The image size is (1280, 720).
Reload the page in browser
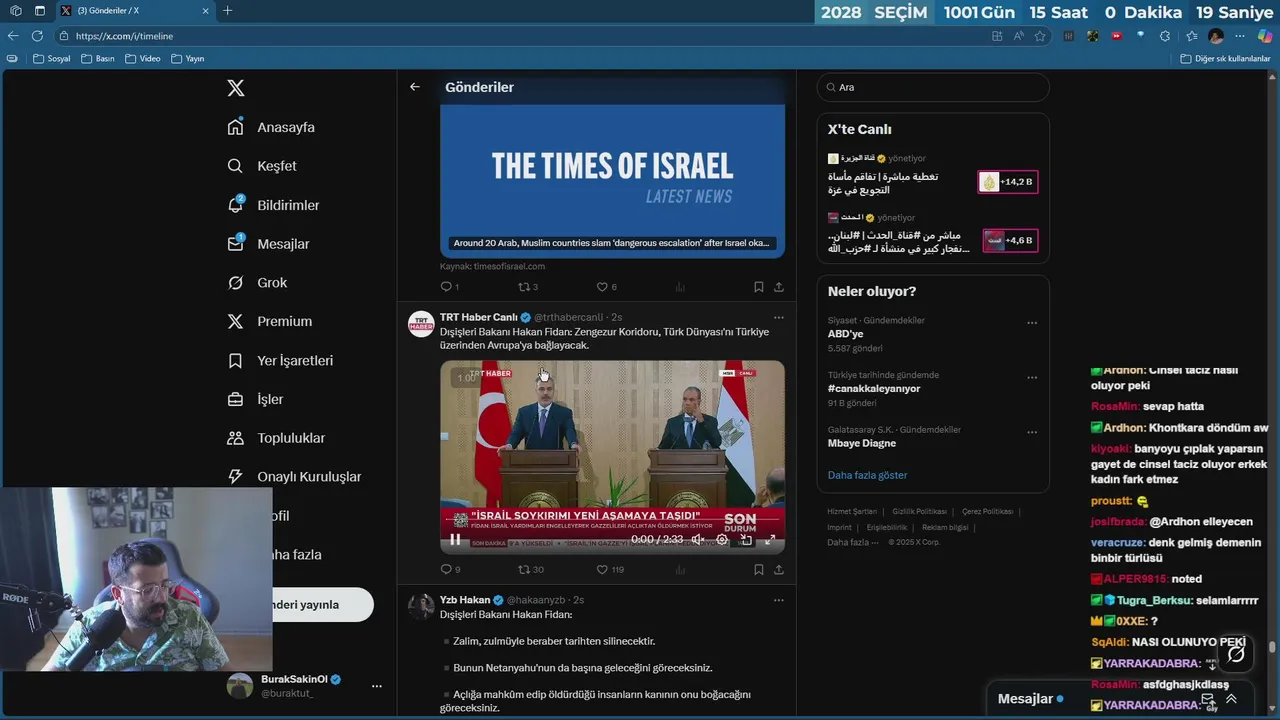(x=37, y=36)
